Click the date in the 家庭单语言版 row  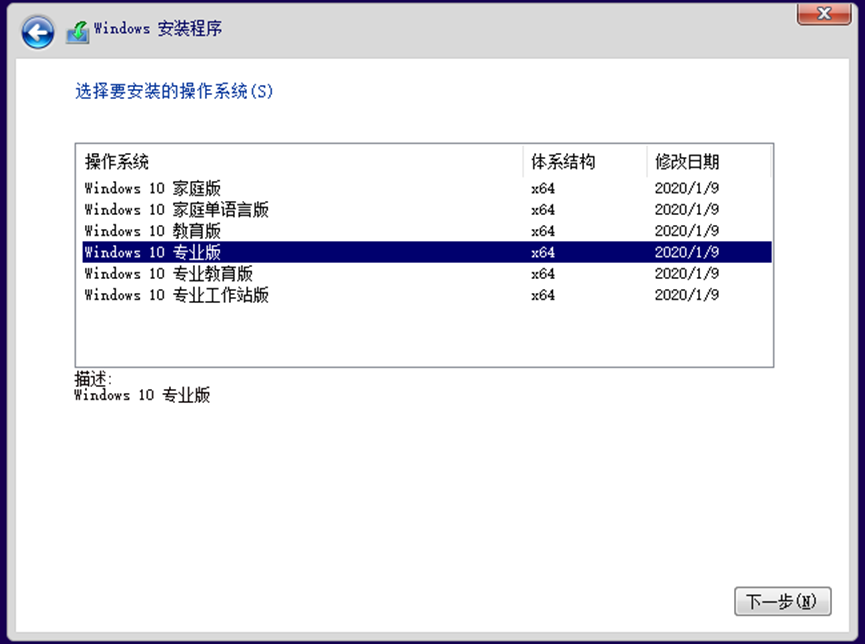(x=687, y=210)
